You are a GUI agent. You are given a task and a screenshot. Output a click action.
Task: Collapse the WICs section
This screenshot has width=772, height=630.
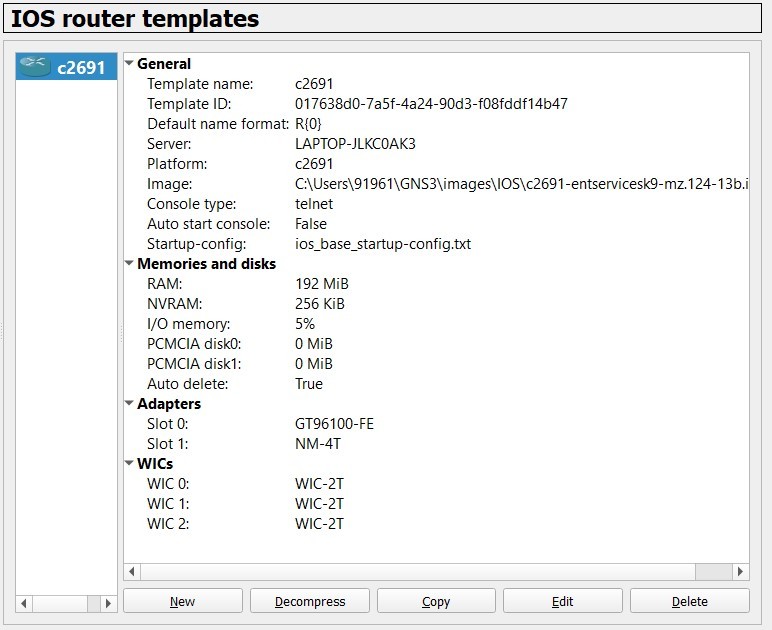click(x=129, y=464)
